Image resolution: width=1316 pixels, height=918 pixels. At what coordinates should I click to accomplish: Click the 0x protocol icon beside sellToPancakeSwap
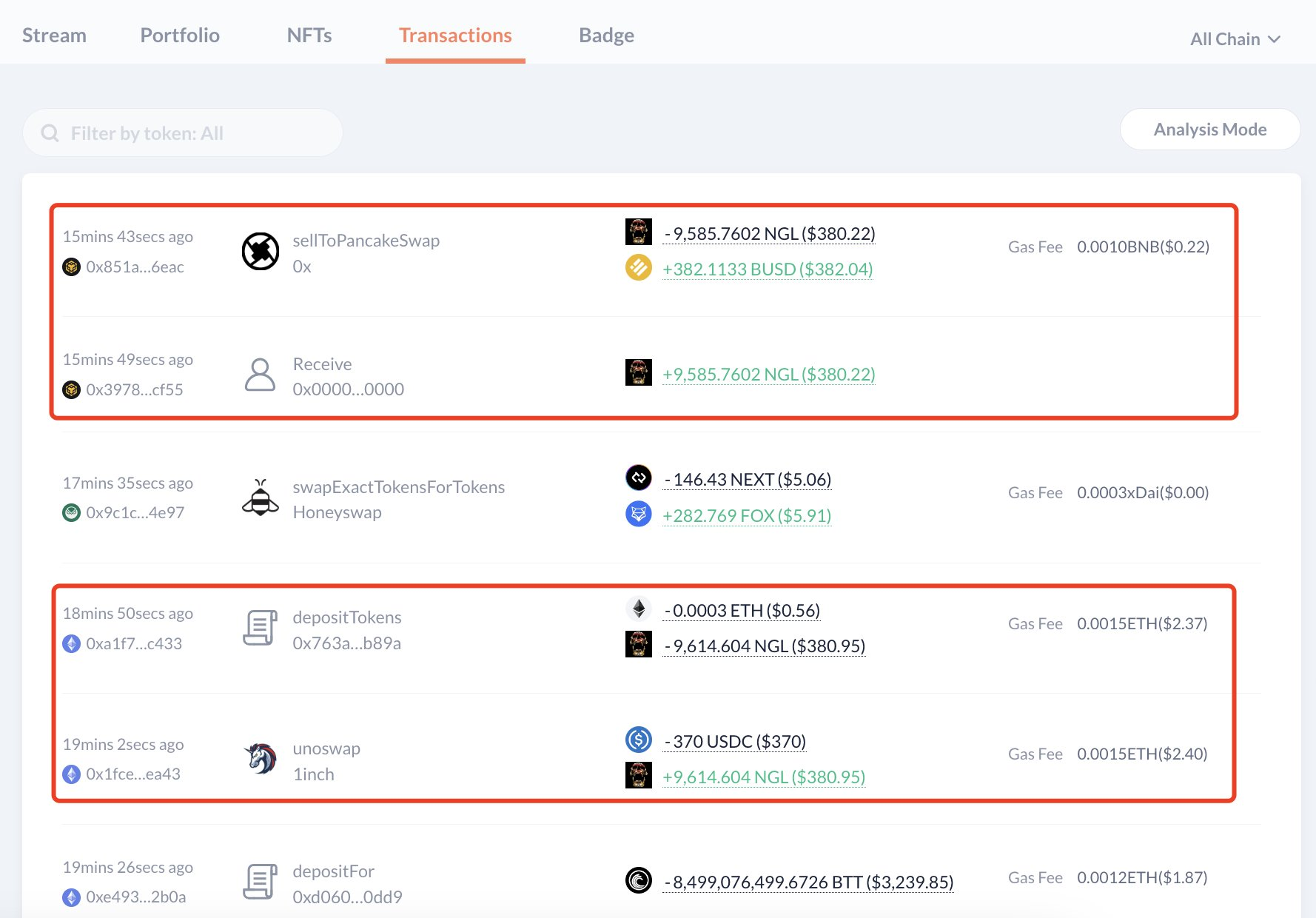coord(261,252)
